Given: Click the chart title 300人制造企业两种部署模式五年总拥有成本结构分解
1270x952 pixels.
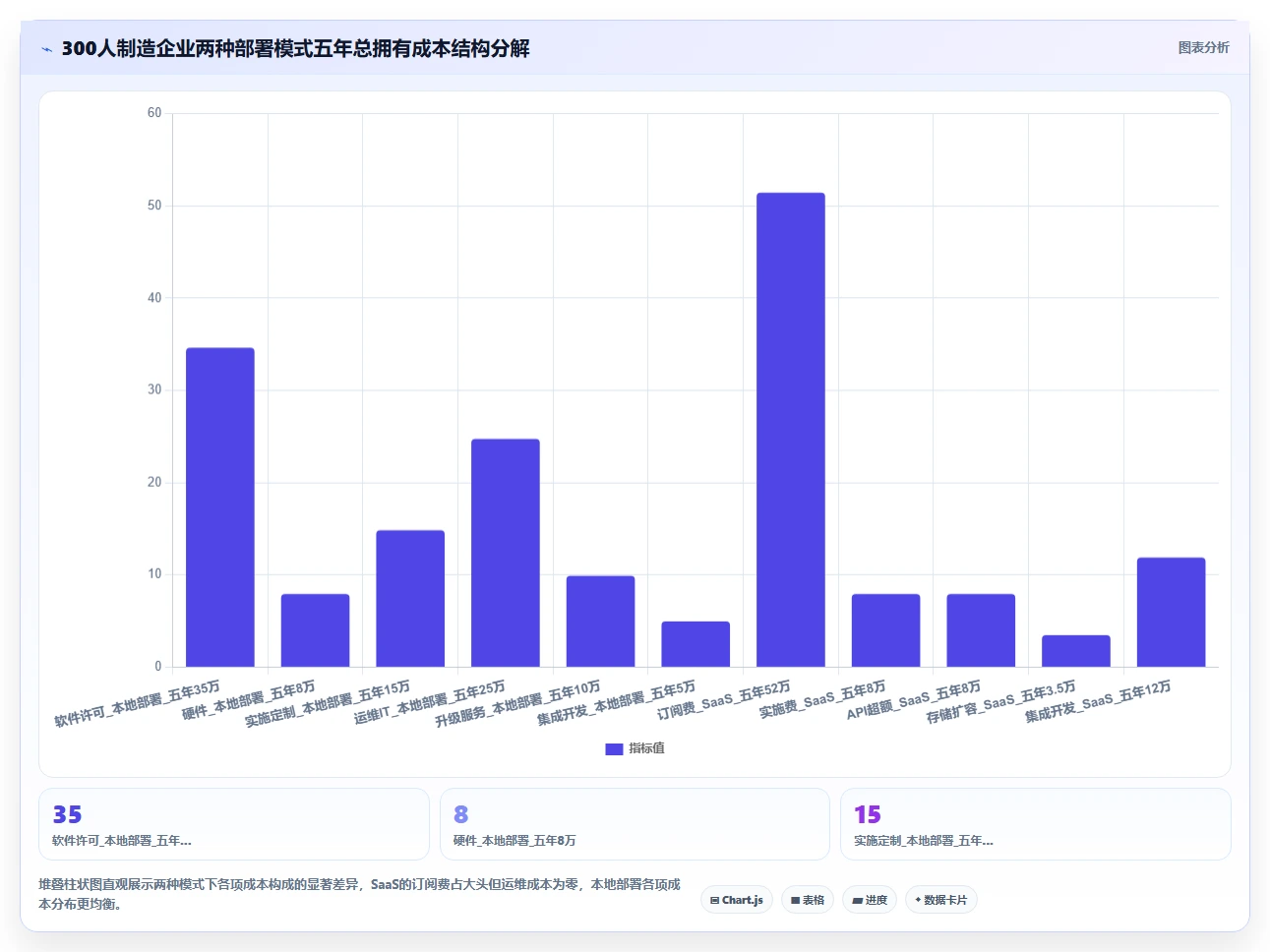Looking at the screenshot, I should click(x=295, y=48).
